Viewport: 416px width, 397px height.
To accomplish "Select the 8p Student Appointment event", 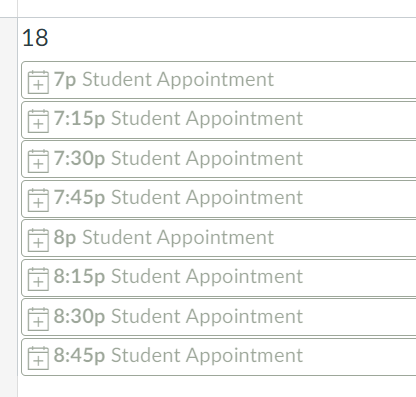I will point(219,238).
